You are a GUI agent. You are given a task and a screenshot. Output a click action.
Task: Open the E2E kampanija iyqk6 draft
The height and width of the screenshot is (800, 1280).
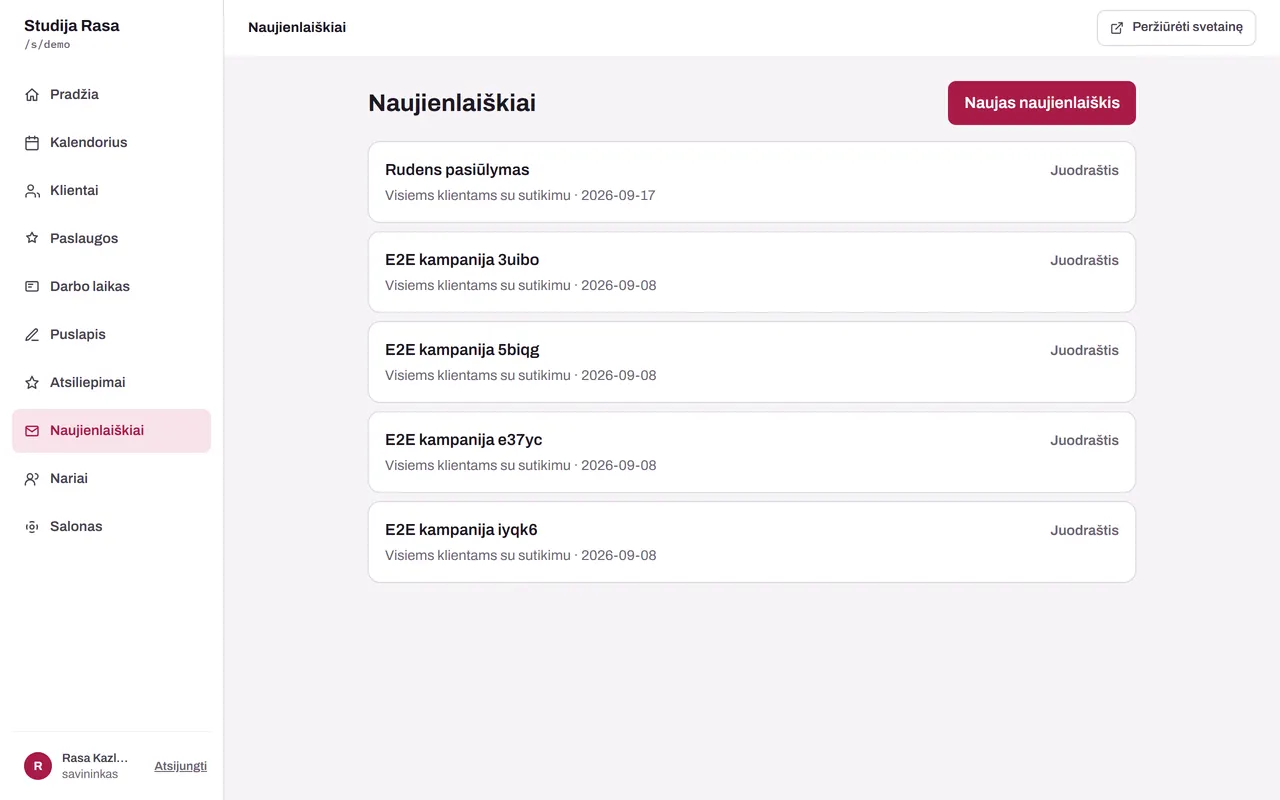(x=752, y=542)
